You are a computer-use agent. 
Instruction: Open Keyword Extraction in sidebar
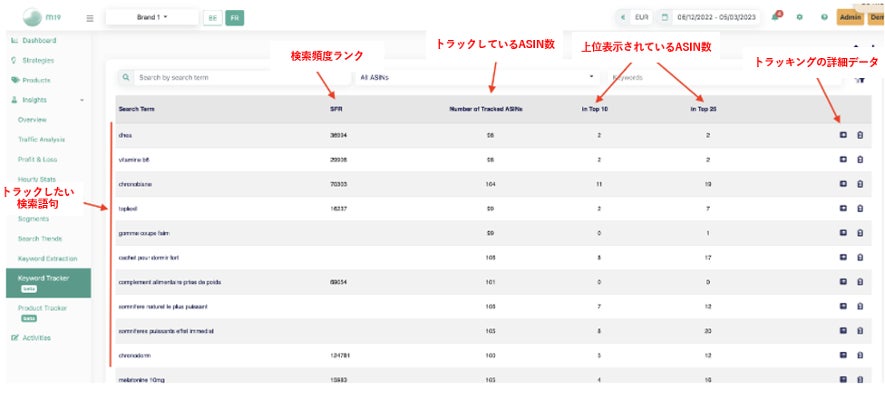coord(47,258)
